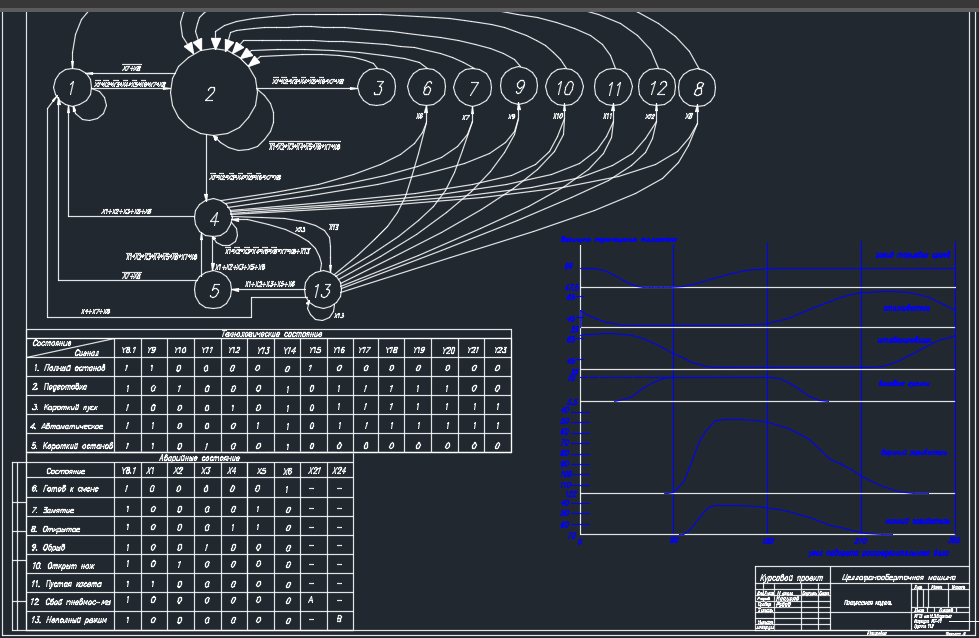Pick state node 13 circle
The image size is (979, 638).
point(321,290)
